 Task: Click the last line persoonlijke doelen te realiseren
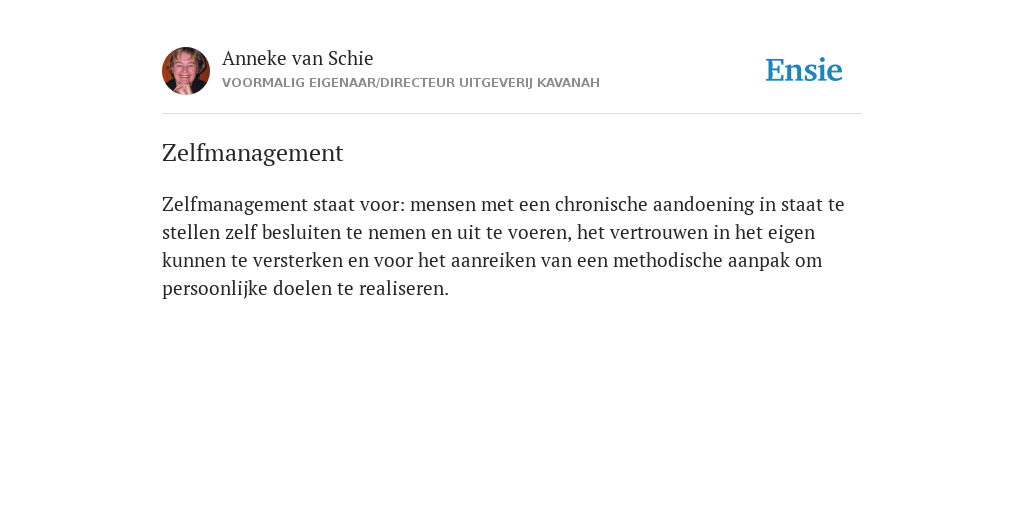[306, 289]
